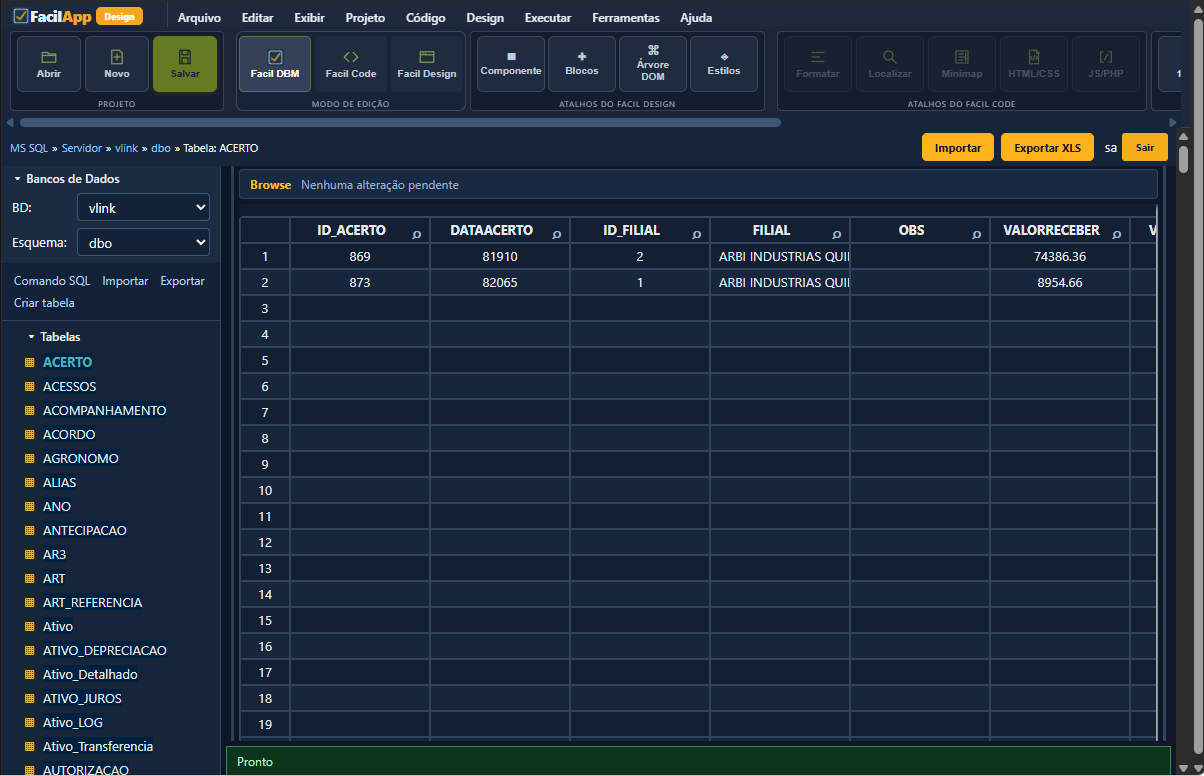Open the Ativo_Detalhado table
Screen dimensions: 1204x776
coord(90,675)
